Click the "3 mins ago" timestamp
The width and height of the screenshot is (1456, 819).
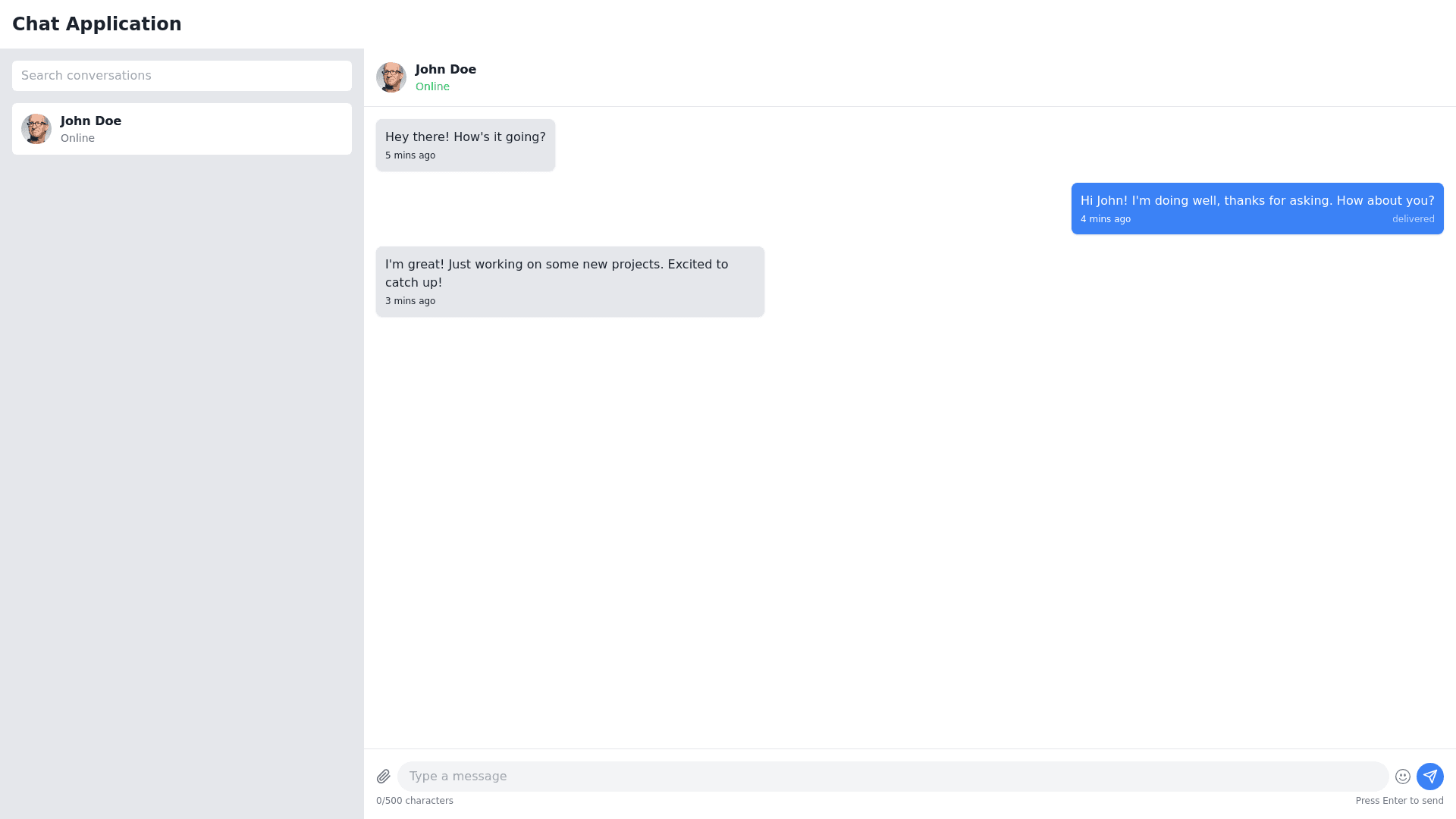coord(410,301)
